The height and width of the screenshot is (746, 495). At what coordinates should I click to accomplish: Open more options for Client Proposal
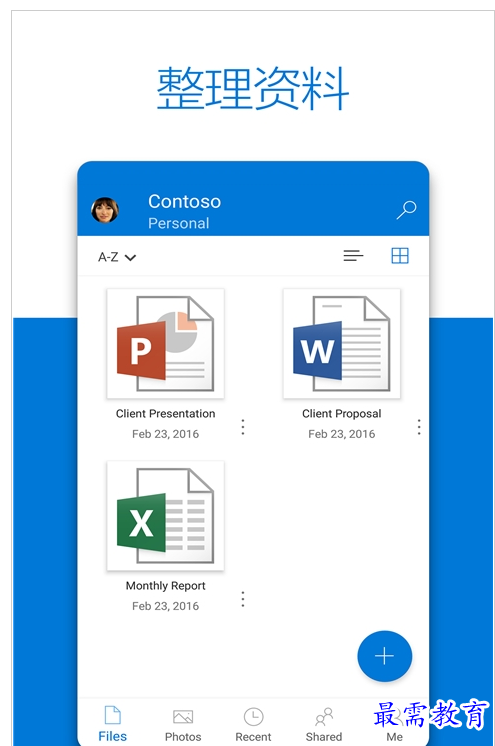(x=419, y=427)
